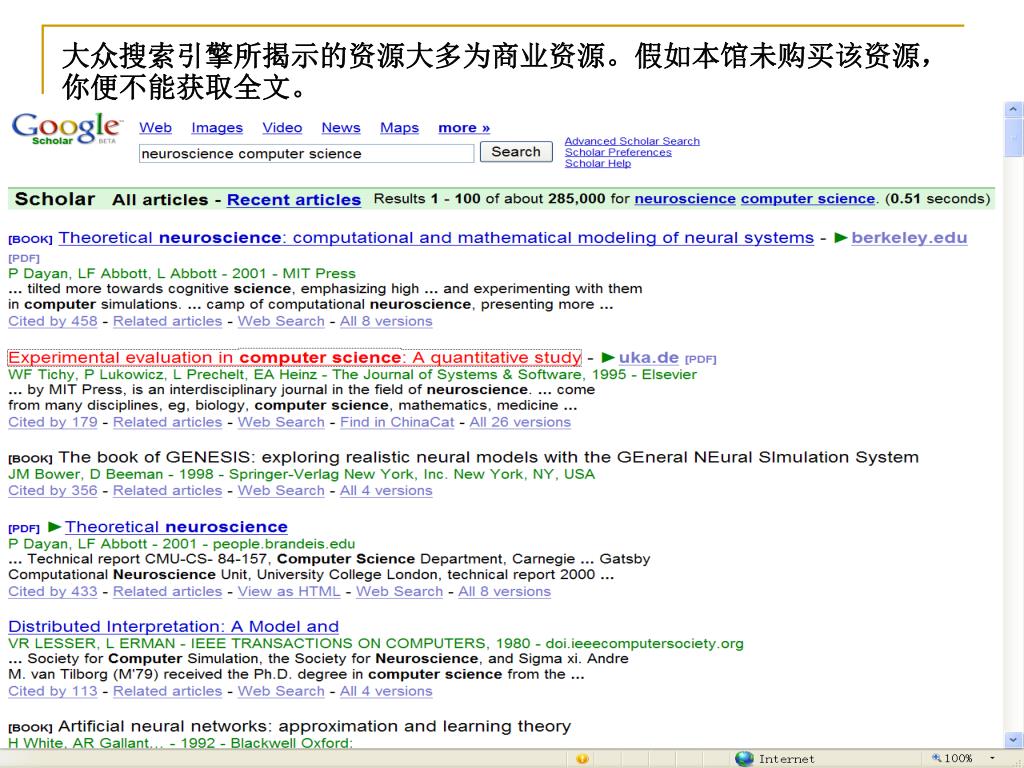Open All 4 versions under GENESIS result
The height and width of the screenshot is (768, 1024).
(x=386, y=490)
